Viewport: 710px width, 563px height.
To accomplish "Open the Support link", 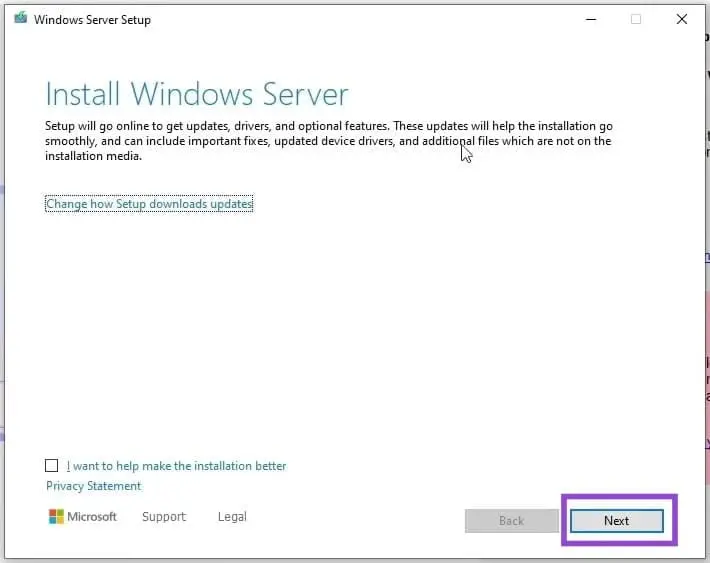I will [x=164, y=517].
